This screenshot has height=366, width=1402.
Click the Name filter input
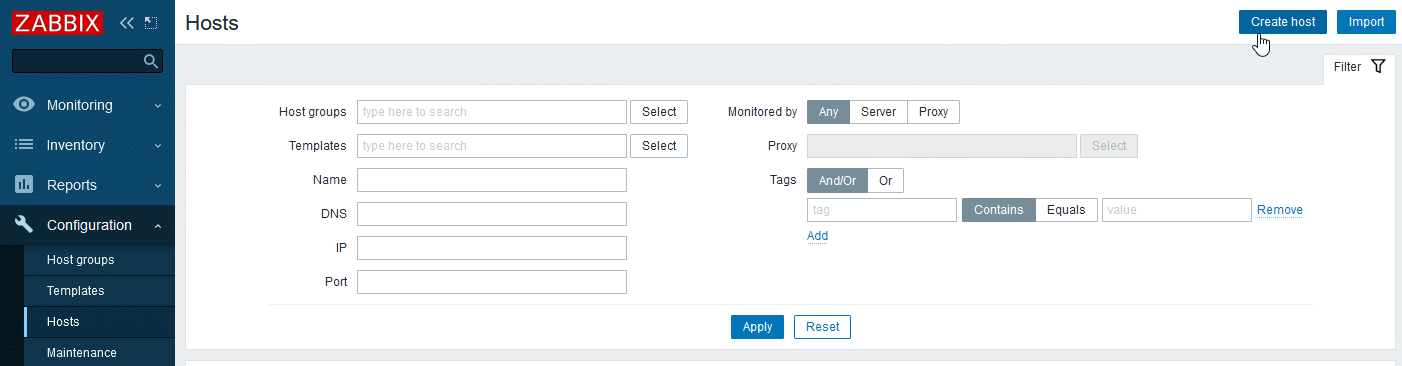(x=492, y=180)
